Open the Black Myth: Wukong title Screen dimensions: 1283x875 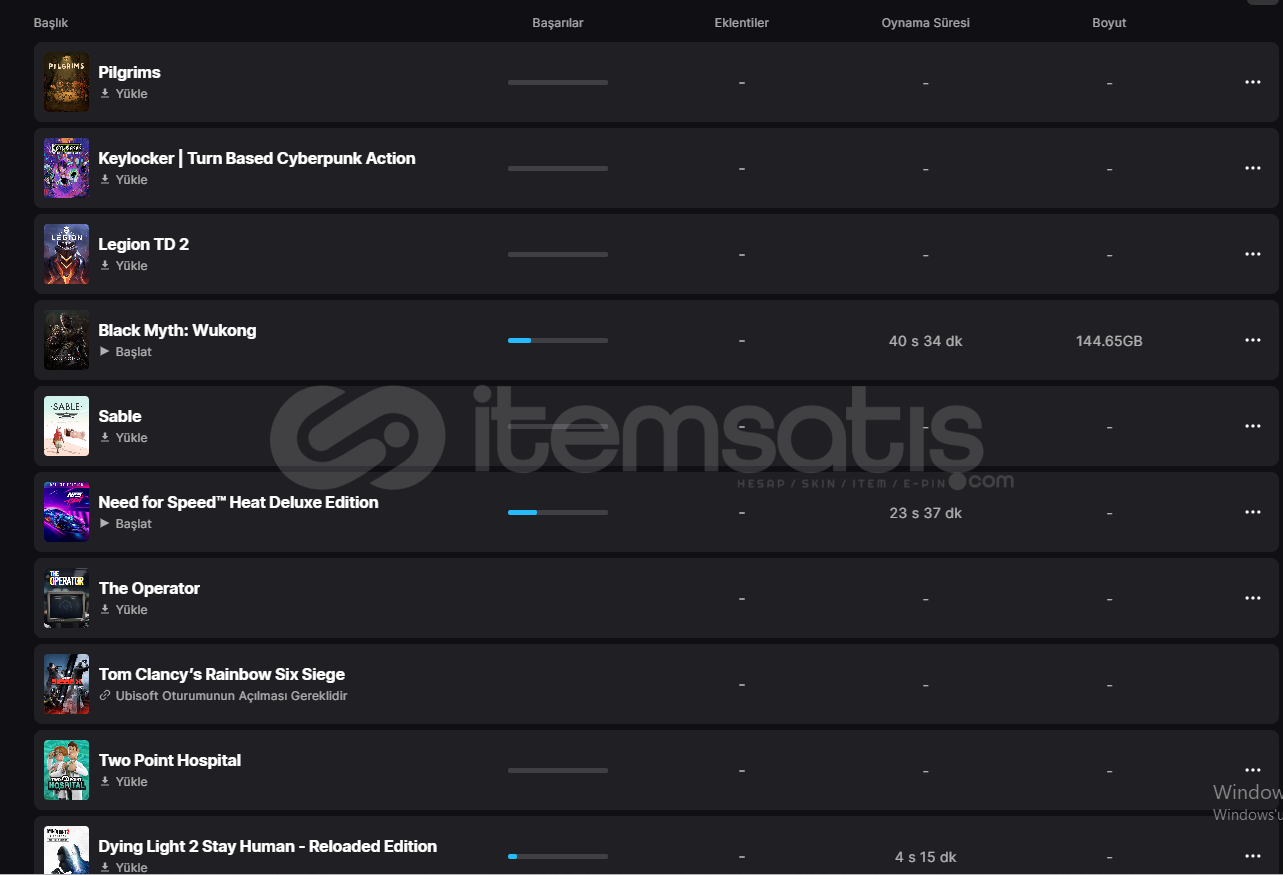point(177,330)
